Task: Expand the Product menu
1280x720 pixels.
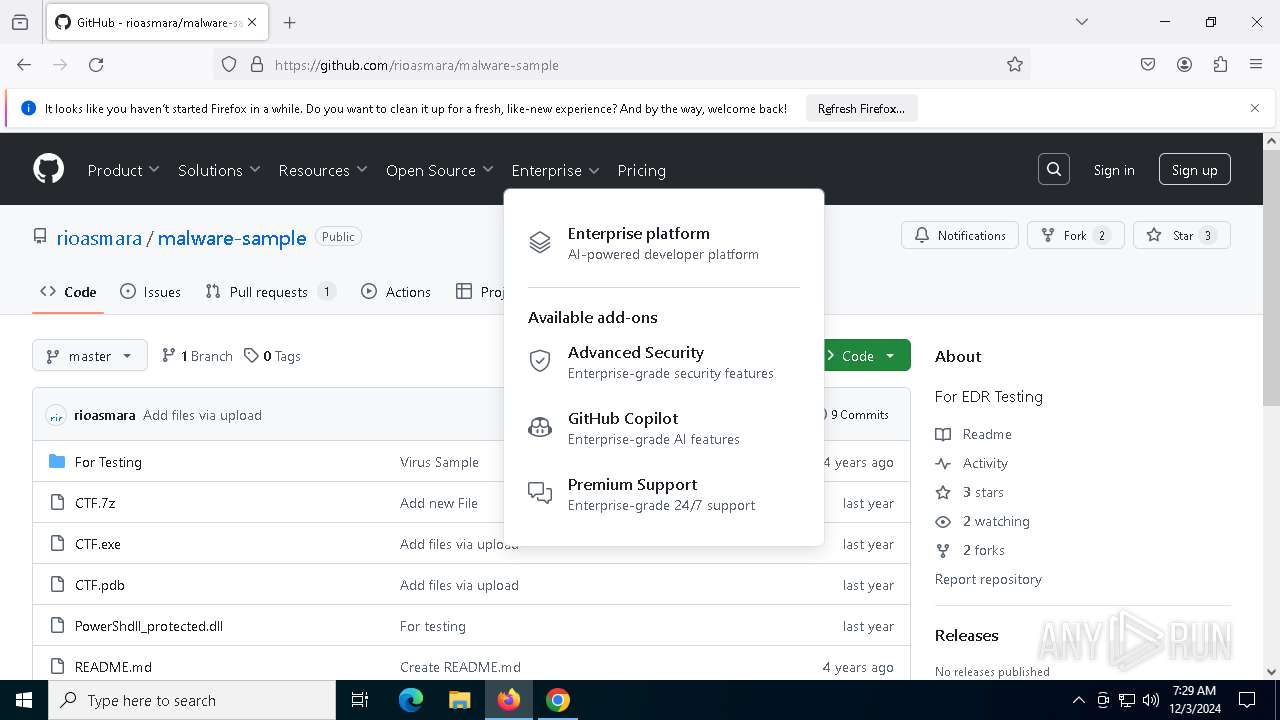Action: pos(123,170)
